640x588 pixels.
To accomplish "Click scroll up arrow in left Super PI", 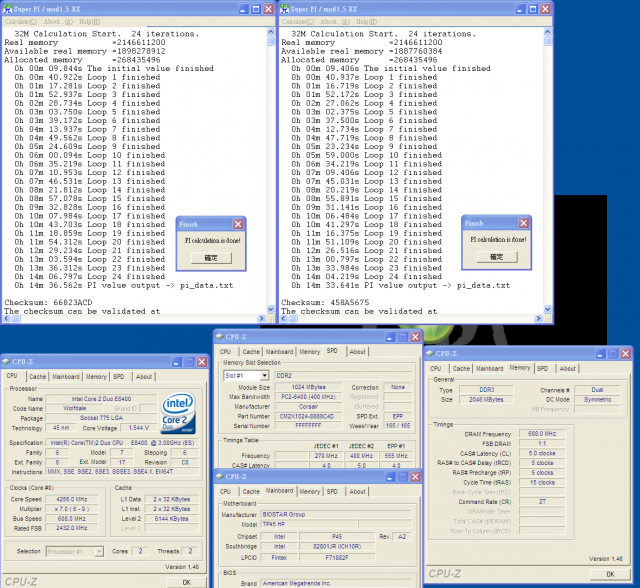I will [x=271, y=32].
